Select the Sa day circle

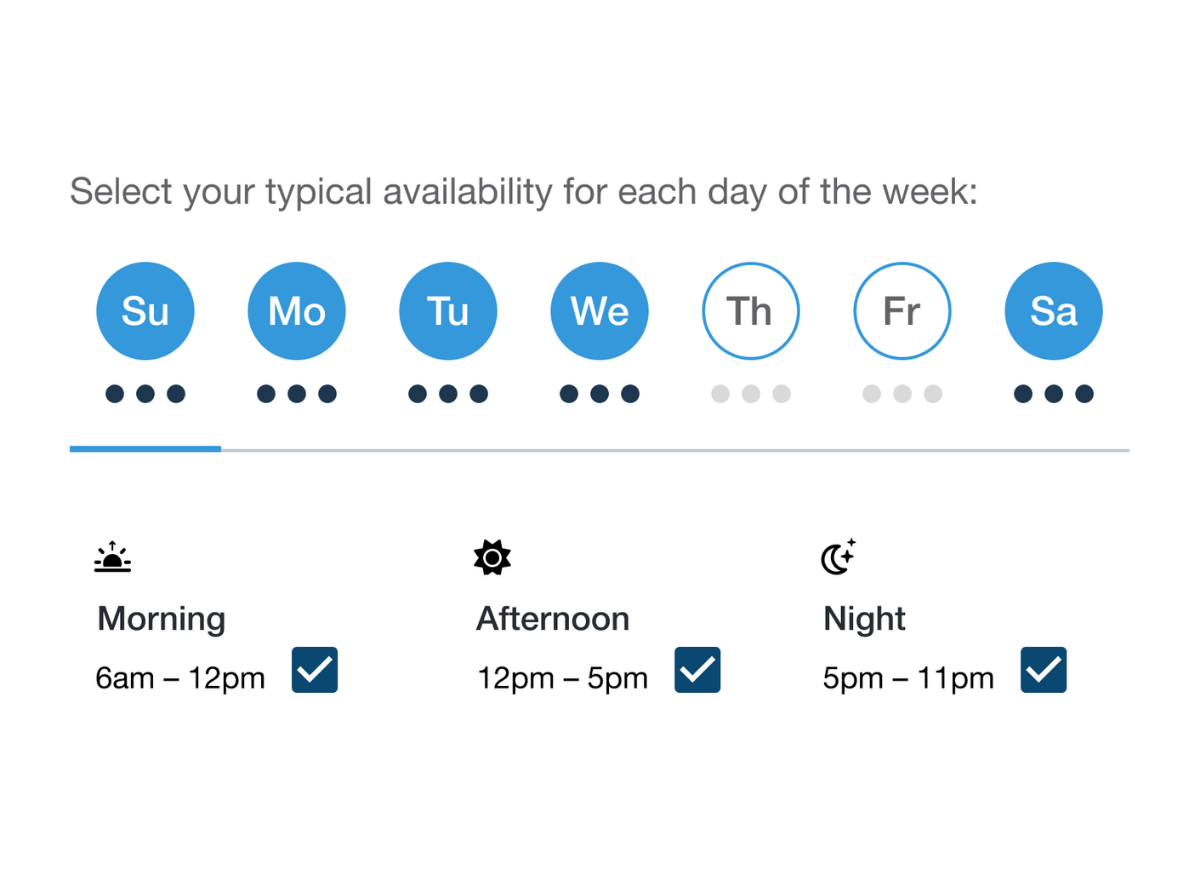[x=1054, y=311]
